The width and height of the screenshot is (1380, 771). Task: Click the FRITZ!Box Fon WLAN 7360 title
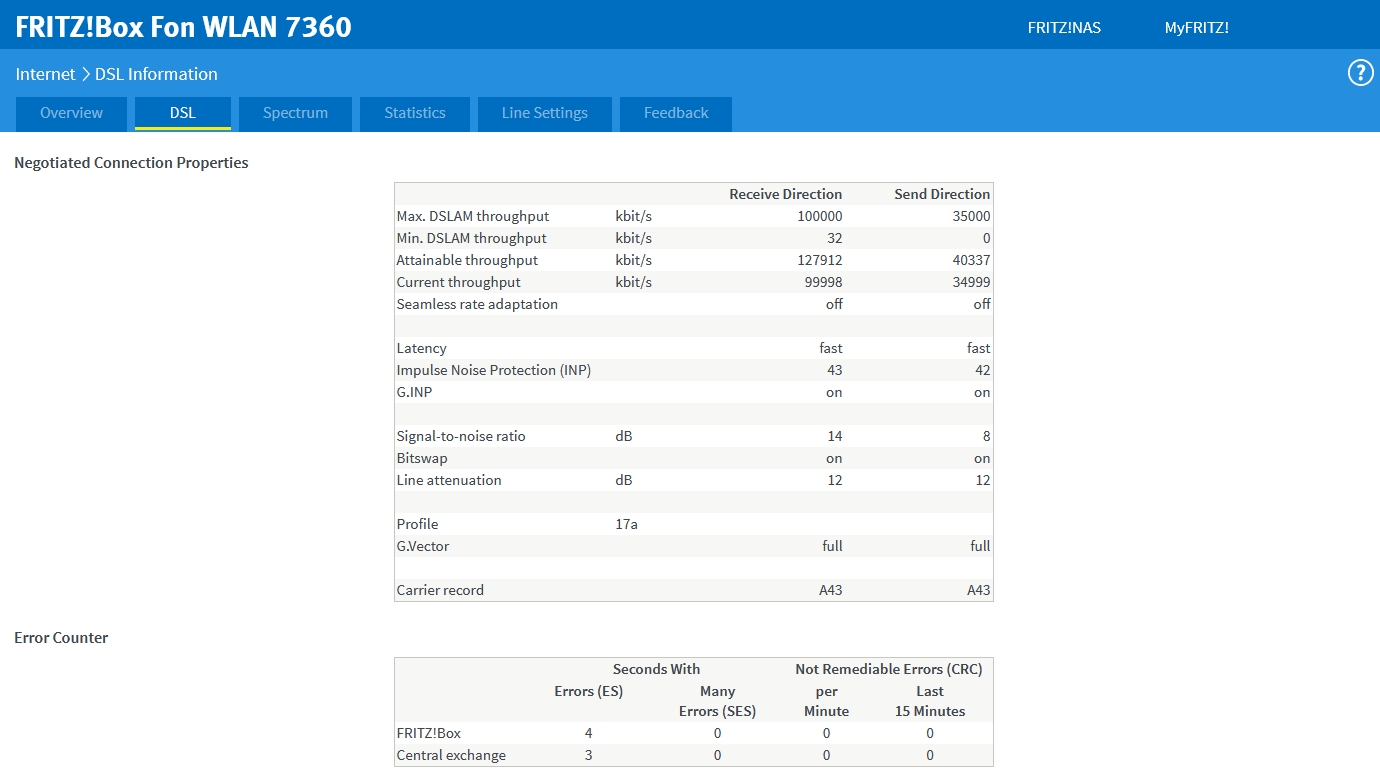(x=184, y=27)
